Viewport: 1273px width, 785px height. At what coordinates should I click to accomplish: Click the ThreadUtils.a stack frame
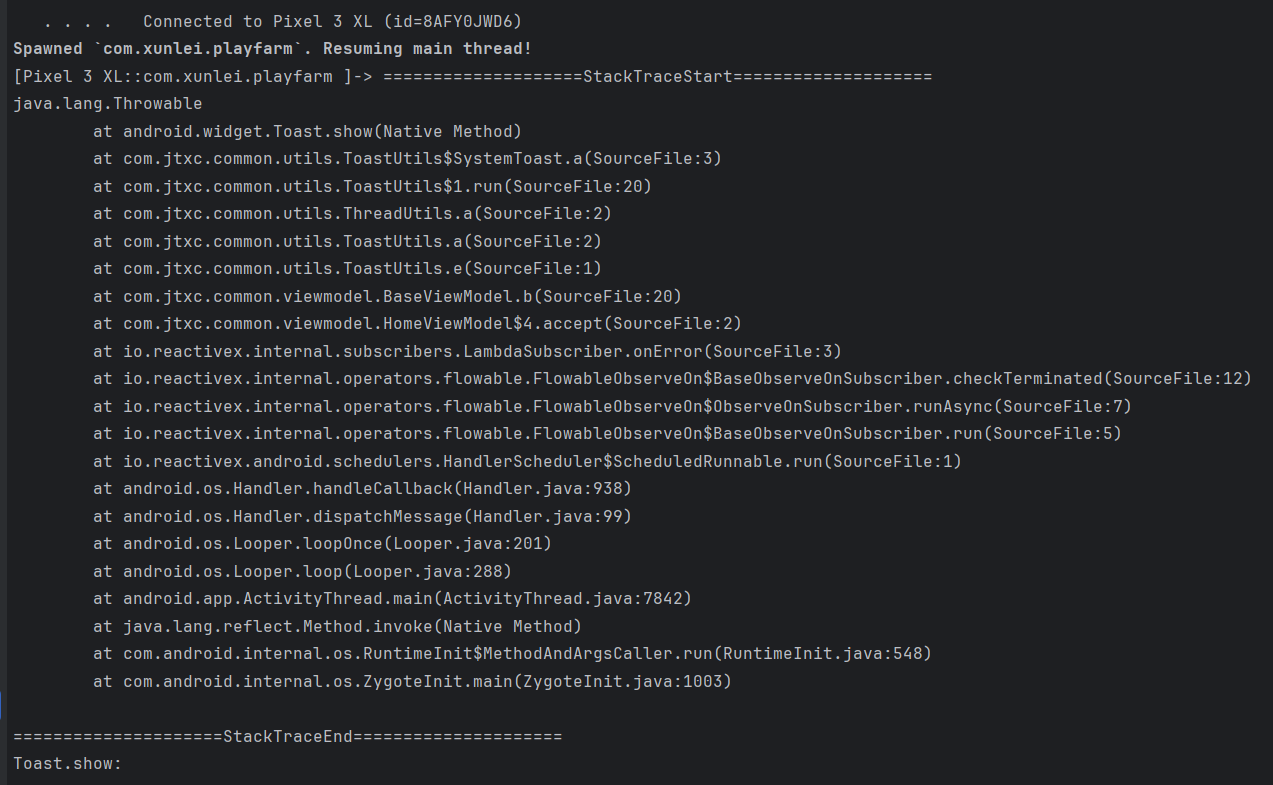coord(352,214)
